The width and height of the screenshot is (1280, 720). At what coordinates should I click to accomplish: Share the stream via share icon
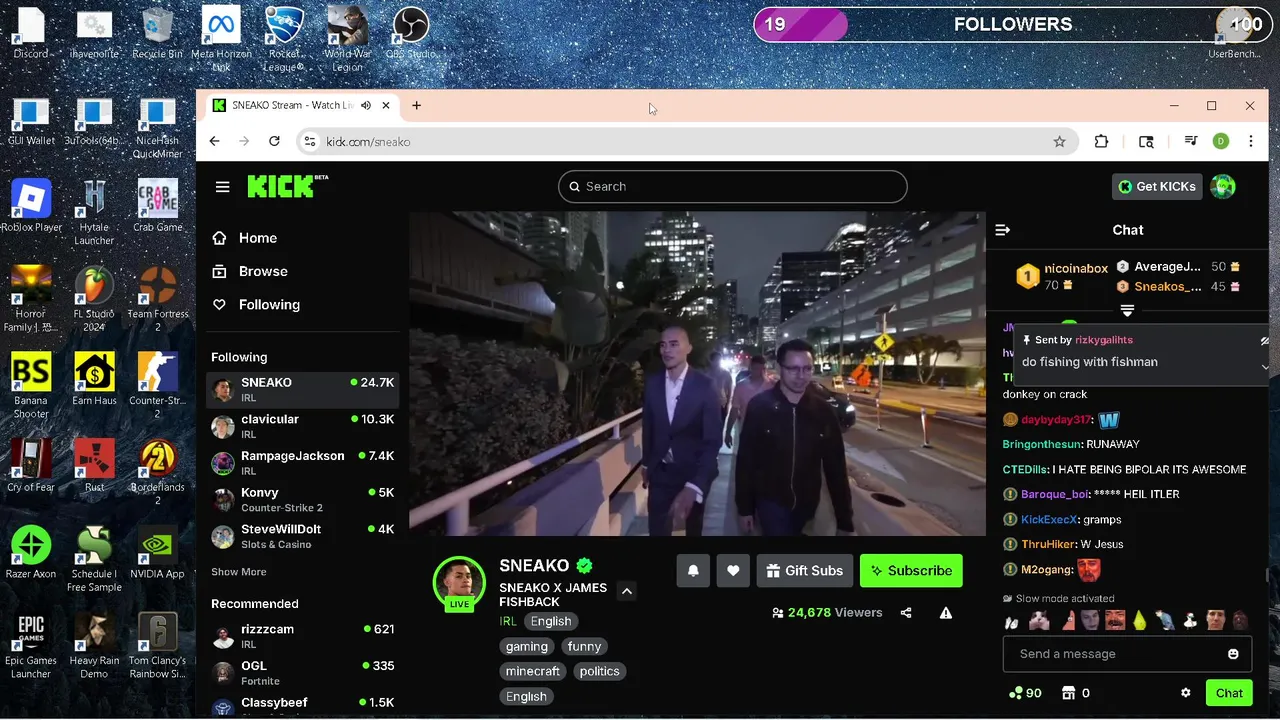coord(906,613)
